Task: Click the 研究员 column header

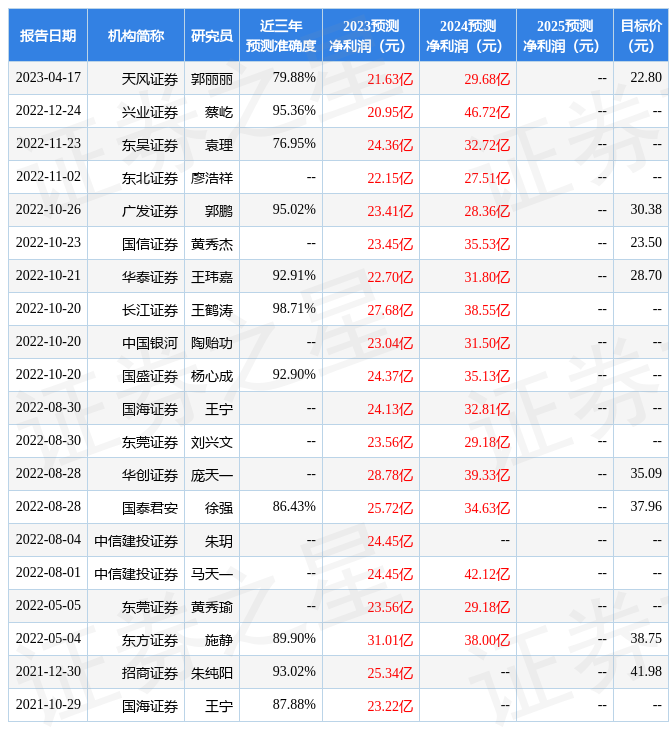Action: point(212,35)
